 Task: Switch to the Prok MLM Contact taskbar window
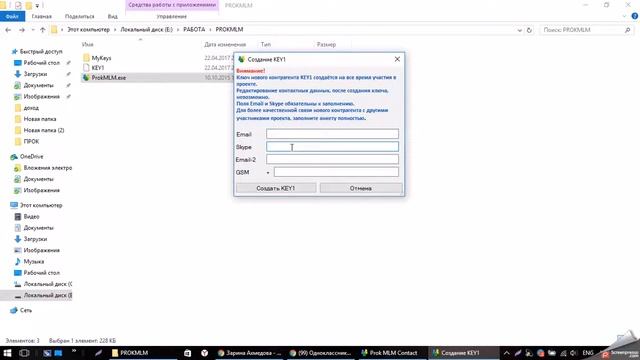click(x=390, y=353)
